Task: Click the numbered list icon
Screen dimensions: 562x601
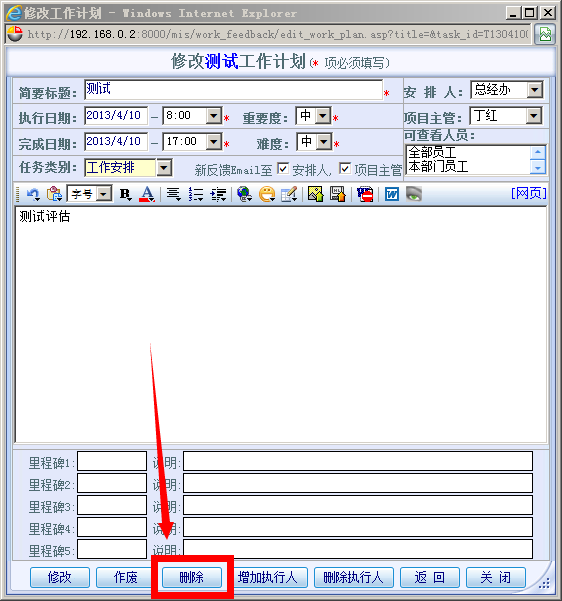Action: 196,194
